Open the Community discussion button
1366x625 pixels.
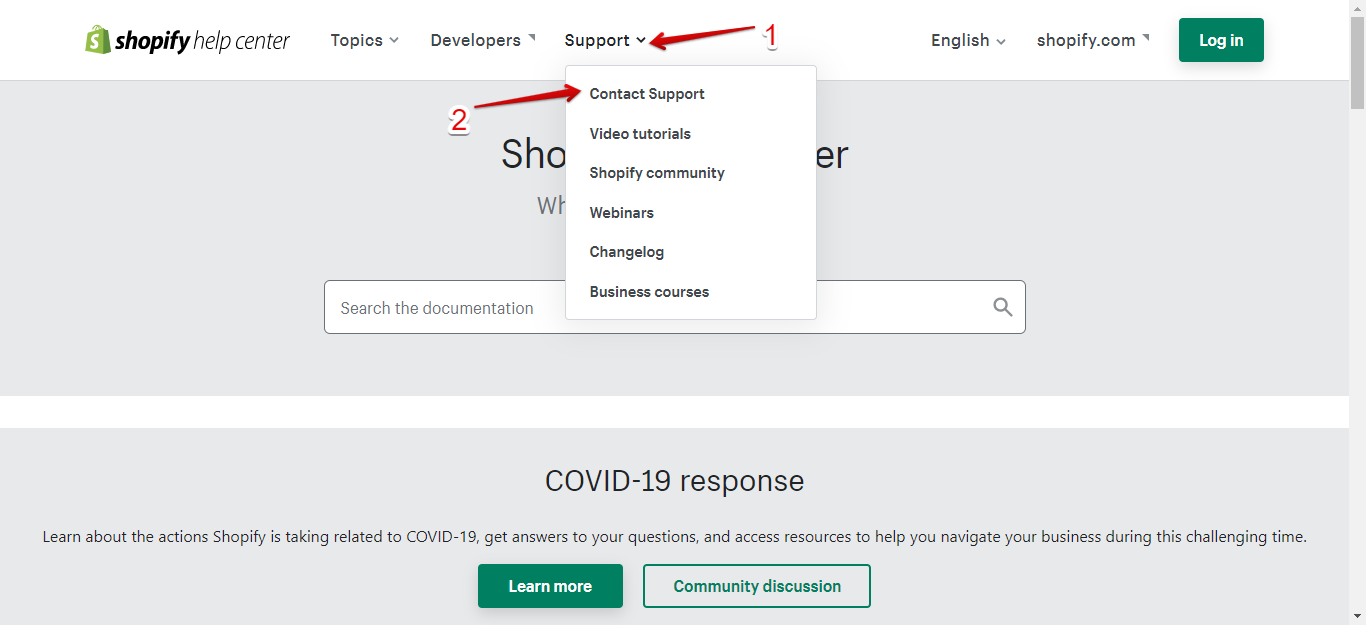coord(757,586)
